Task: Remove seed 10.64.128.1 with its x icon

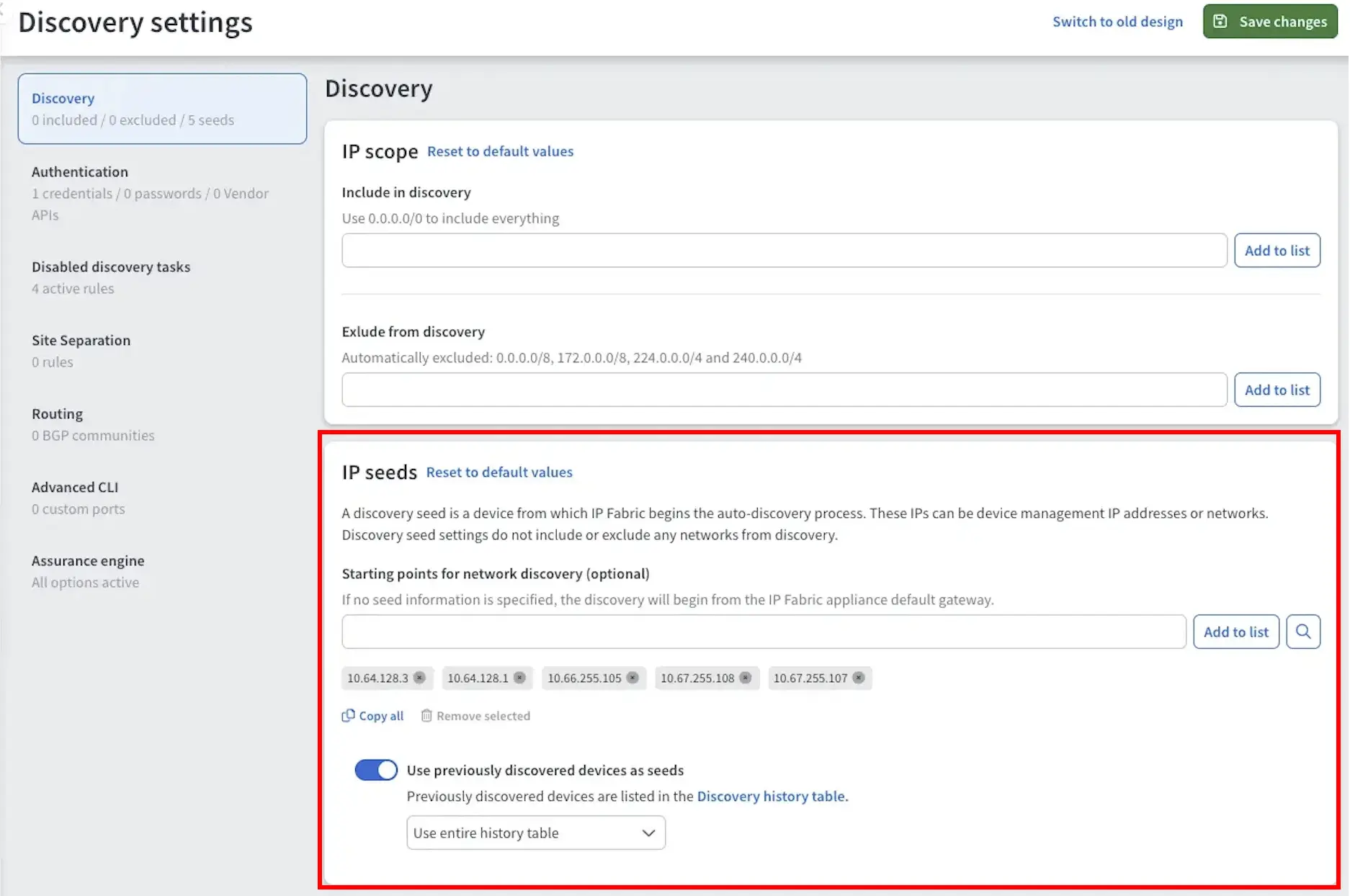Action: pyautogui.click(x=519, y=678)
